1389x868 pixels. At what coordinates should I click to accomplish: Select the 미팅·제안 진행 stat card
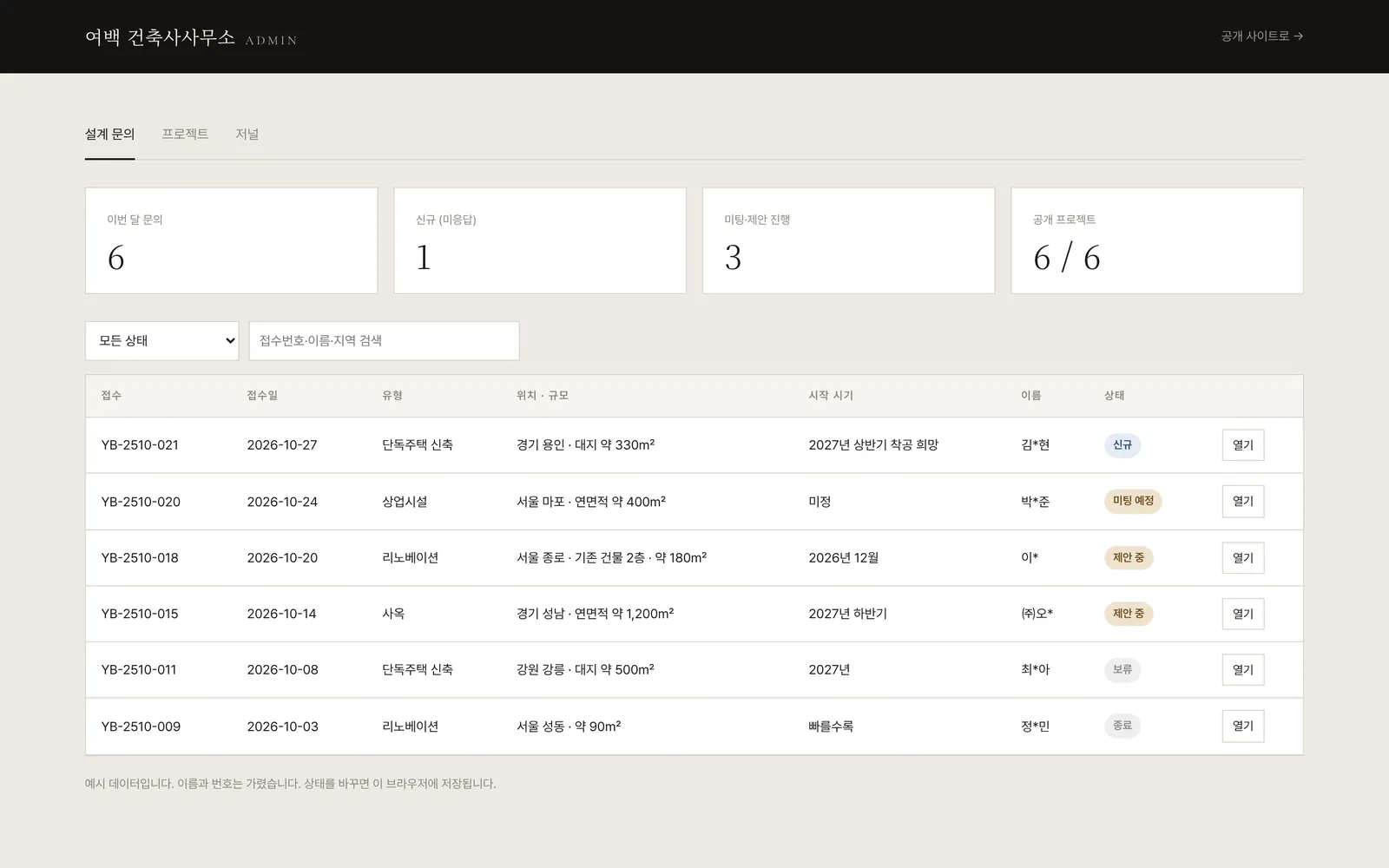pyautogui.click(x=848, y=240)
